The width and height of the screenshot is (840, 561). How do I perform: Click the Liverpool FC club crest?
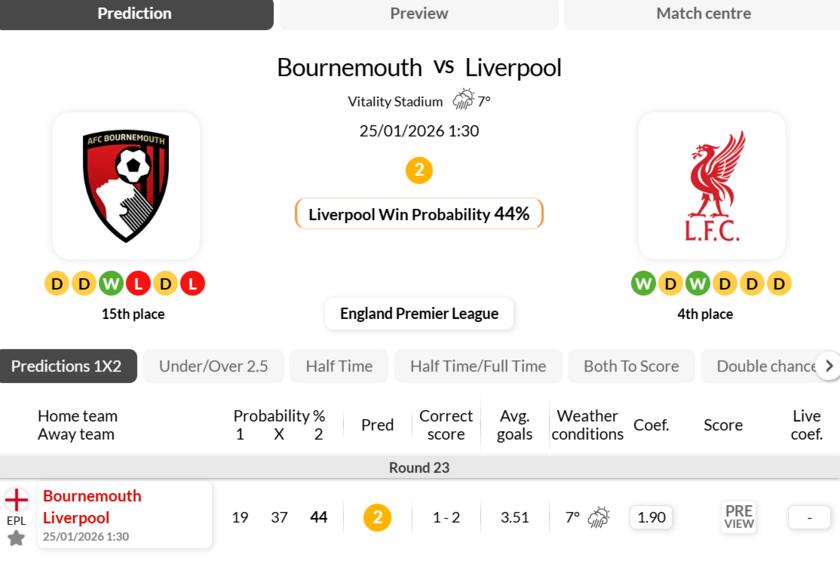coord(712,186)
